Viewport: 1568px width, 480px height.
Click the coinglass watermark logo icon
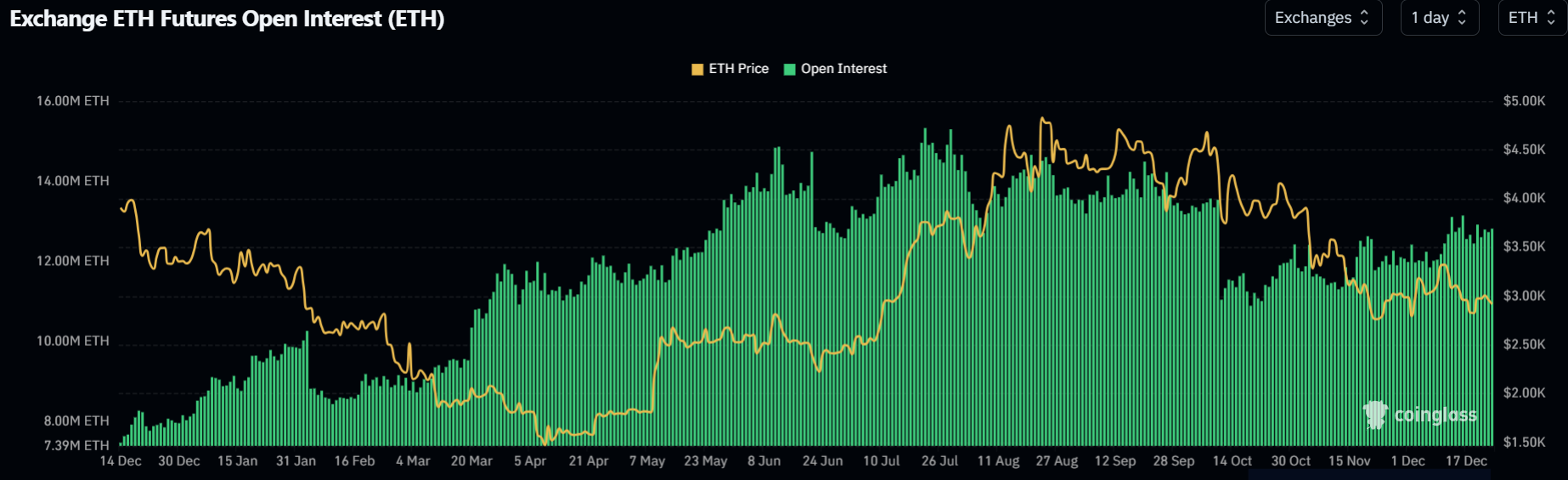(1375, 415)
